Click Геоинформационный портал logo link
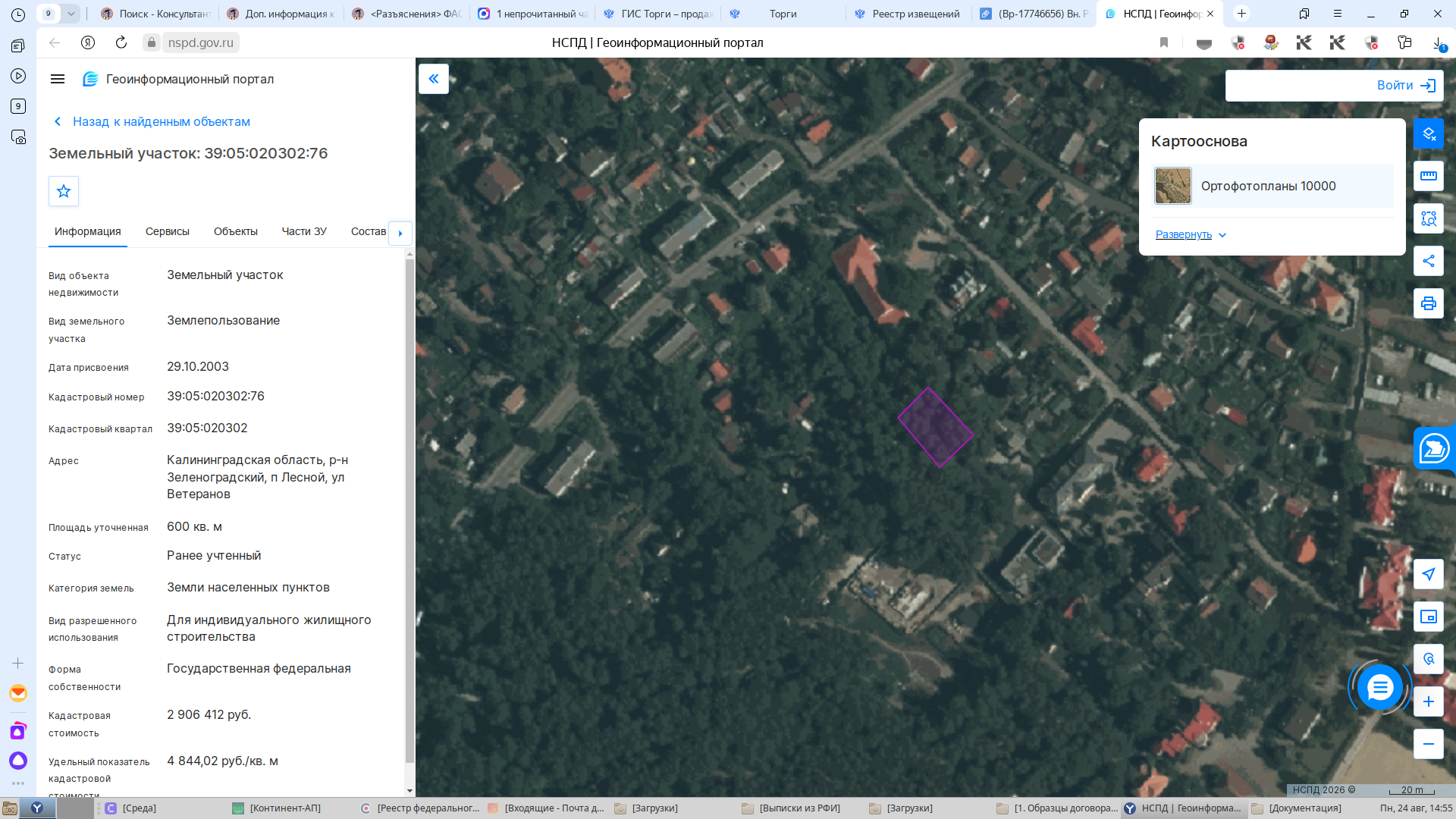The image size is (1456, 819). click(x=178, y=79)
